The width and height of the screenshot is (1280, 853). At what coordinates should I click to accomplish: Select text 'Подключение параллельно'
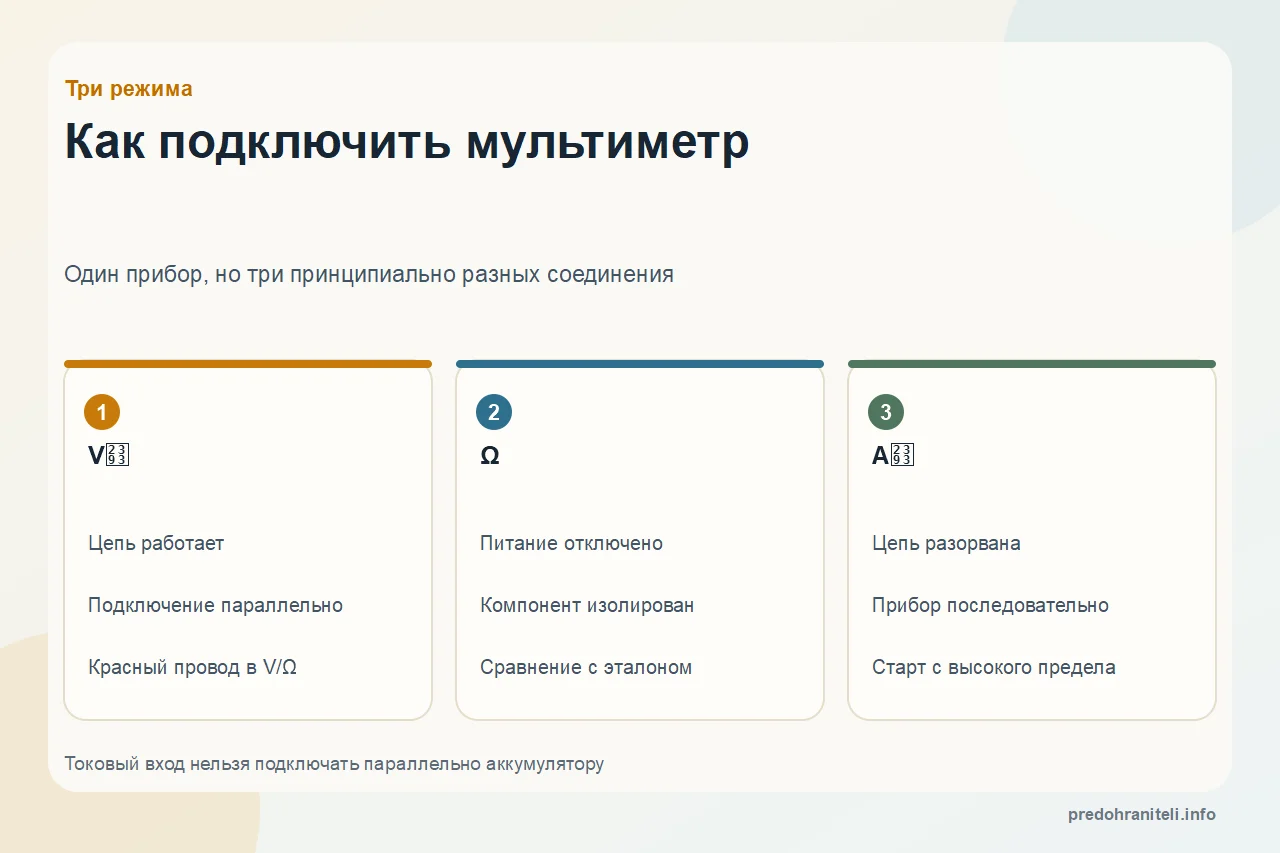tap(215, 605)
